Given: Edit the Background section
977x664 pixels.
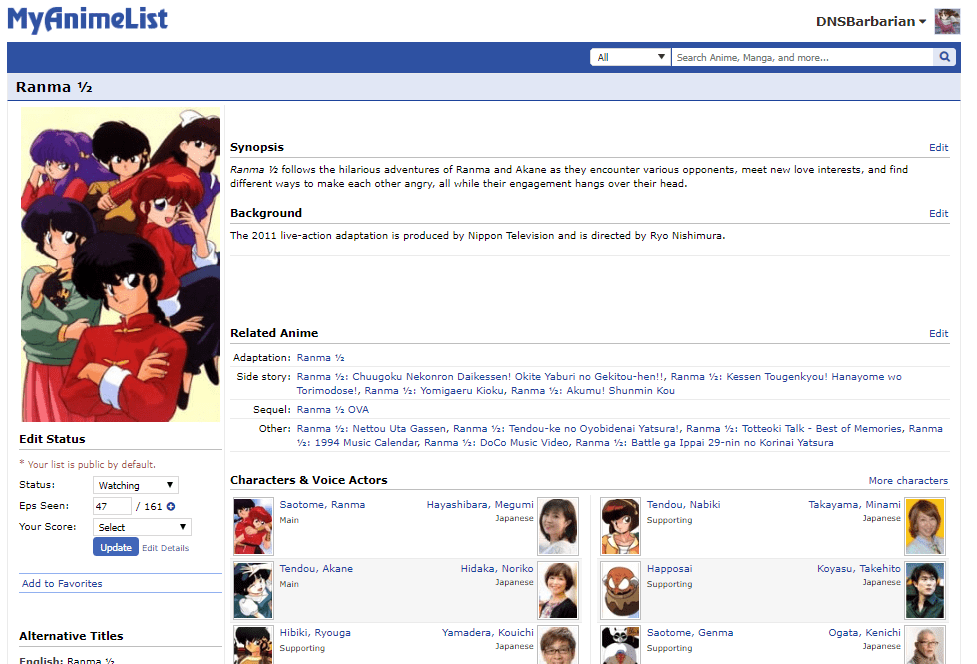Looking at the screenshot, I should [x=938, y=213].
